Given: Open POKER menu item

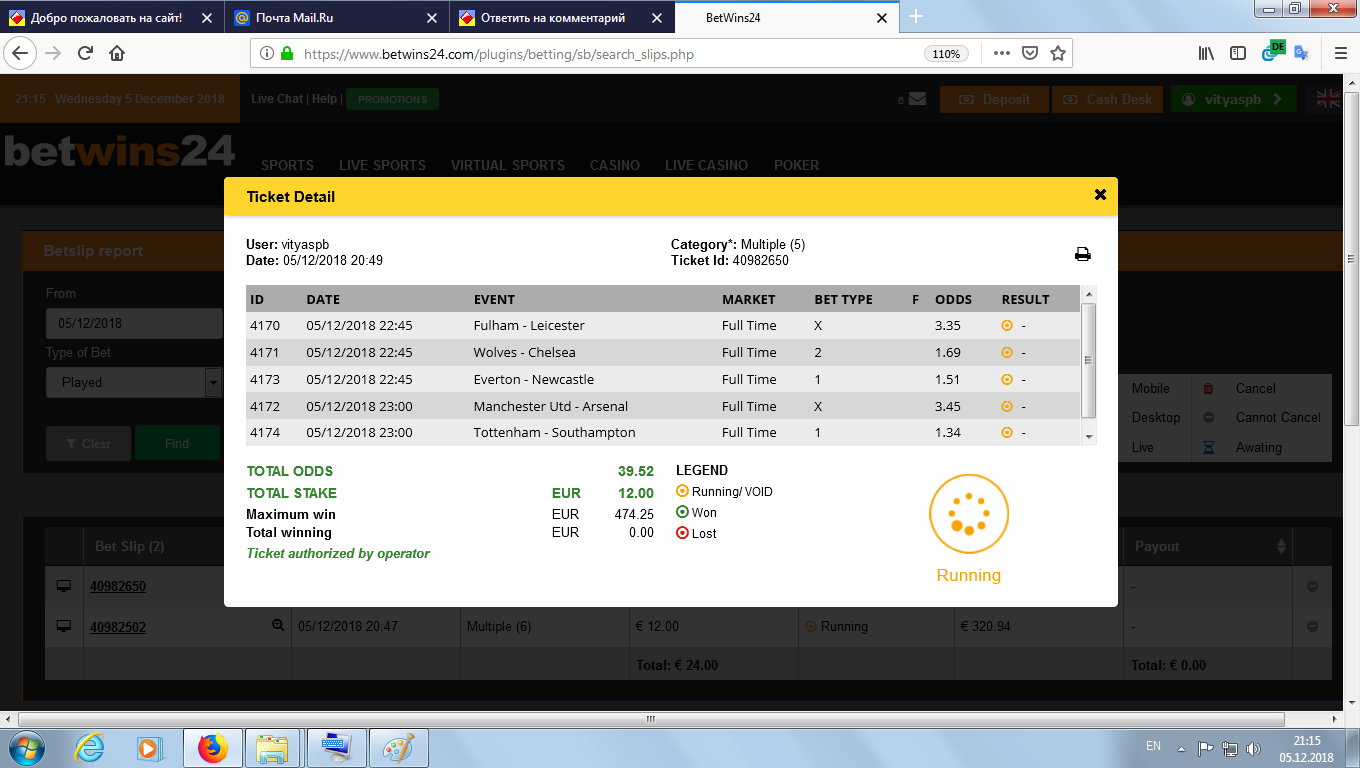Looking at the screenshot, I should click(x=796, y=165).
